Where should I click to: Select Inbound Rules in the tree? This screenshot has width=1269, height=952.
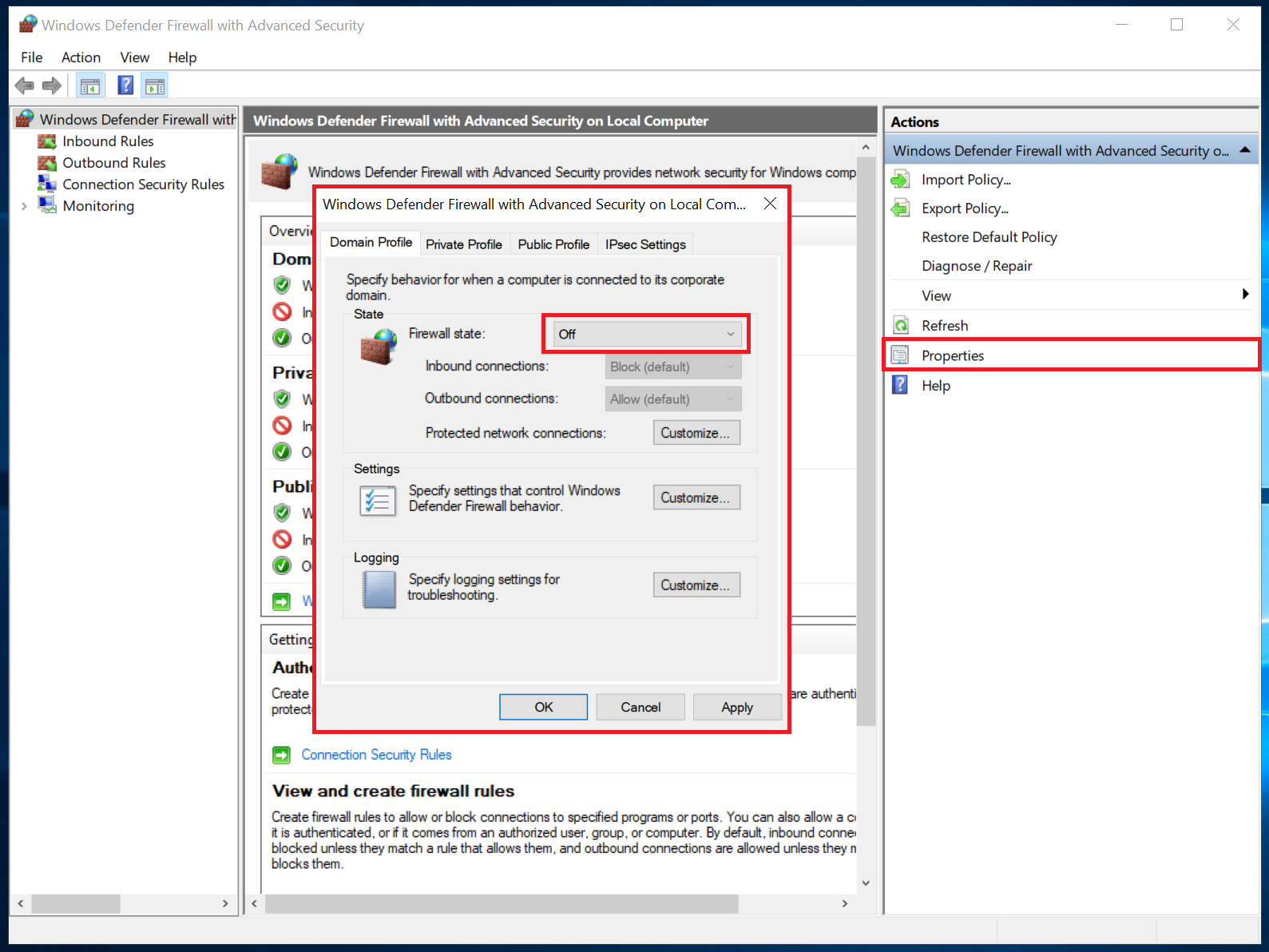pyautogui.click(x=108, y=141)
